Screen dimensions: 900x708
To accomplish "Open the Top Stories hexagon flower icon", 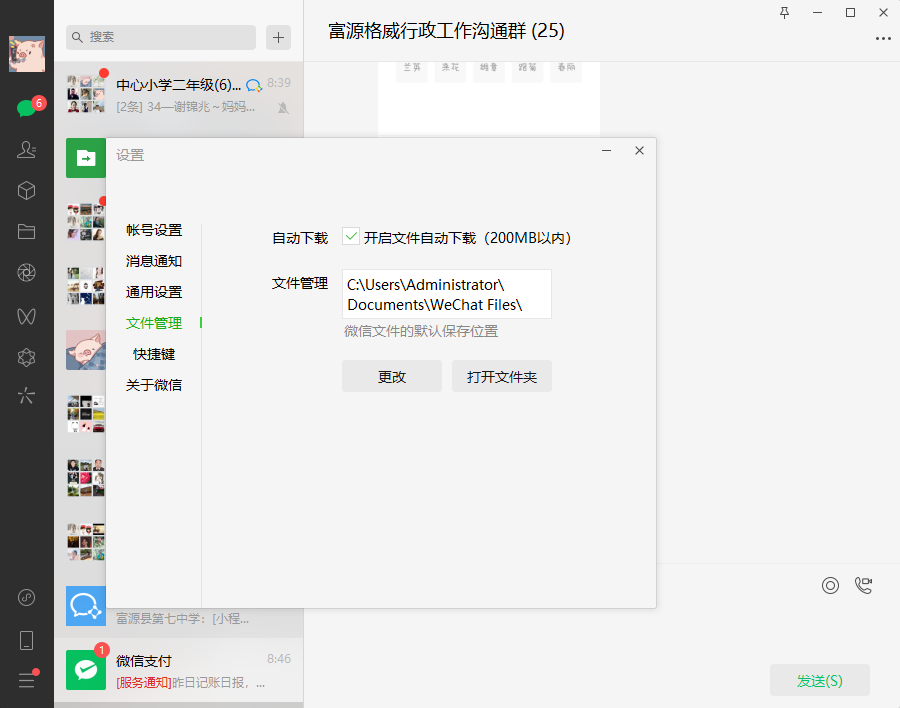I will (26, 357).
